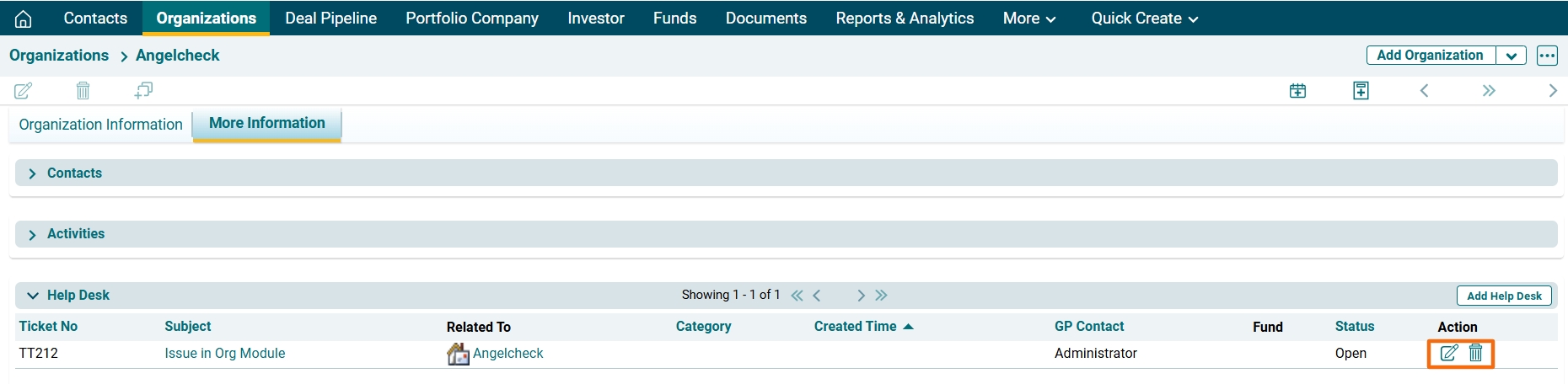Open the Add Organization dropdown arrow
The image size is (1568, 384).
pos(1512,56)
